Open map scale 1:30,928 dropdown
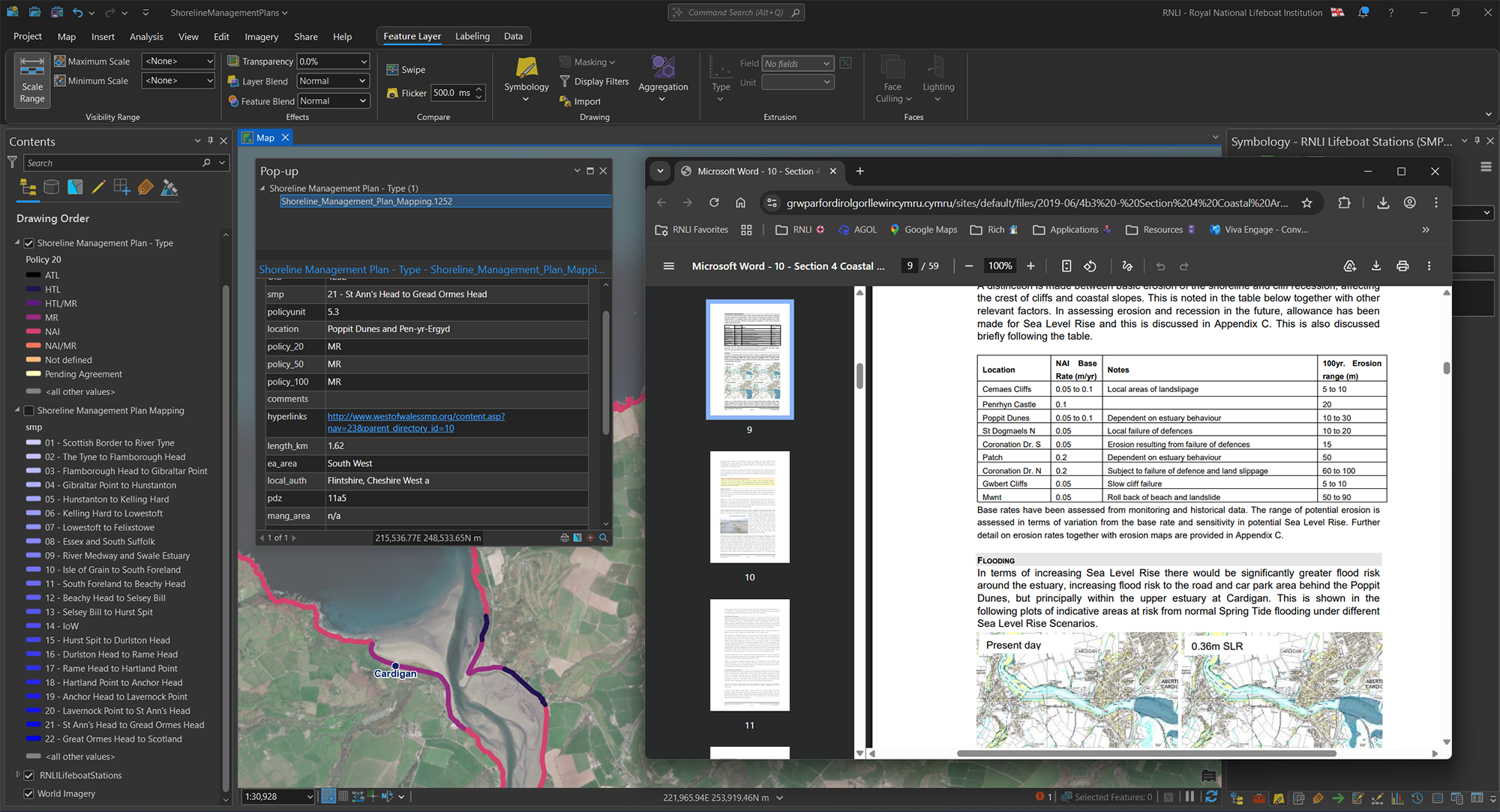Viewport: 1500px width, 812px height. [x=277, y=797]
